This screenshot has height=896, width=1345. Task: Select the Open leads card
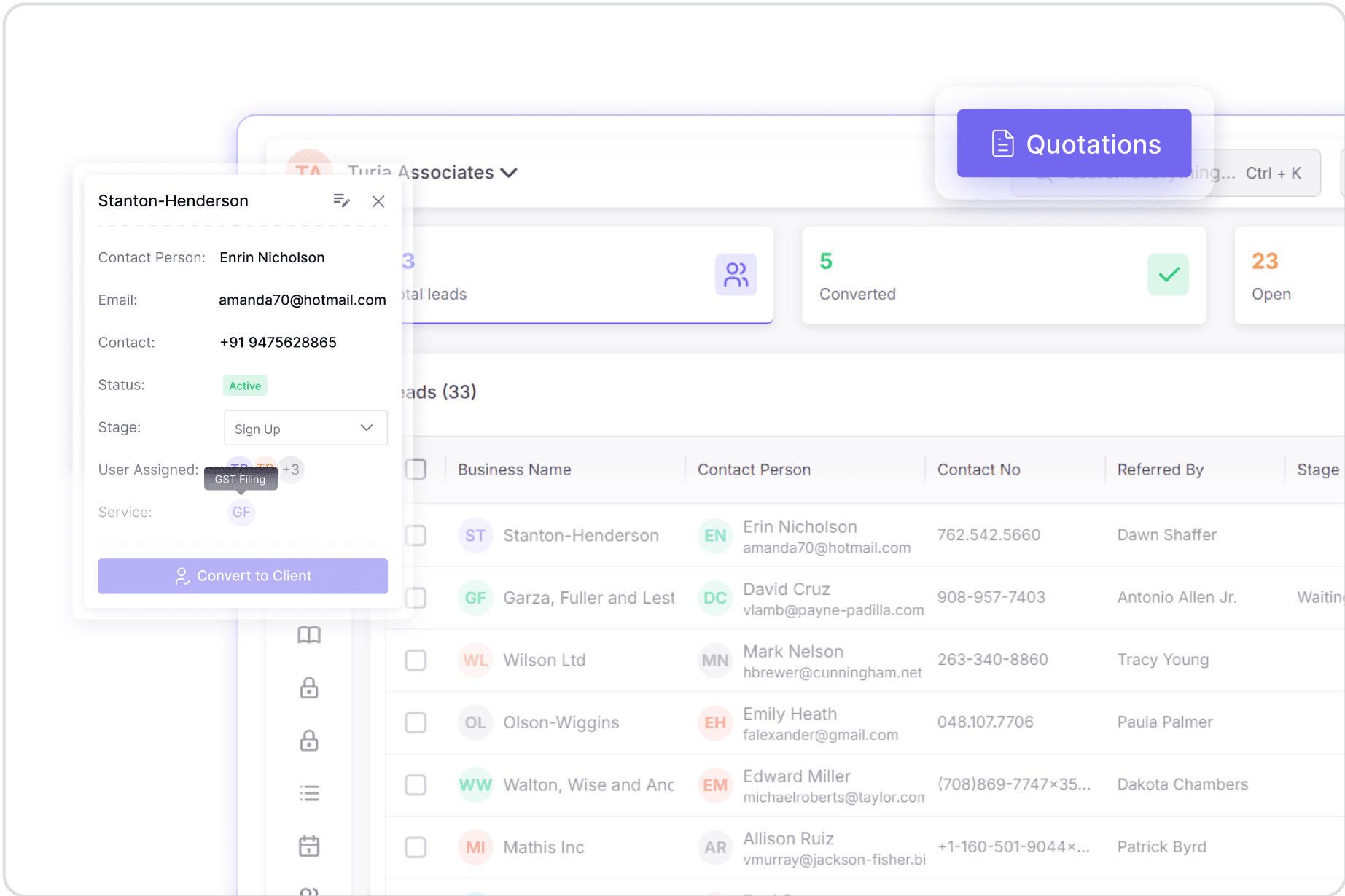point(1289,276)
